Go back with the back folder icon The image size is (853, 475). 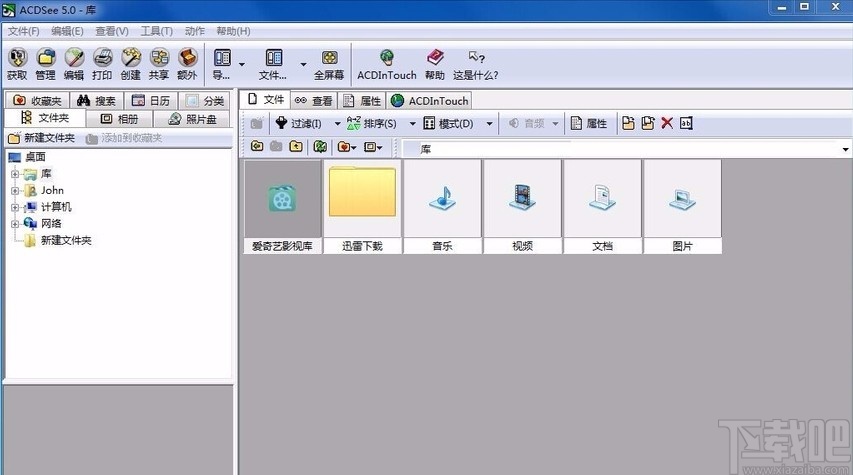[257, 146]
